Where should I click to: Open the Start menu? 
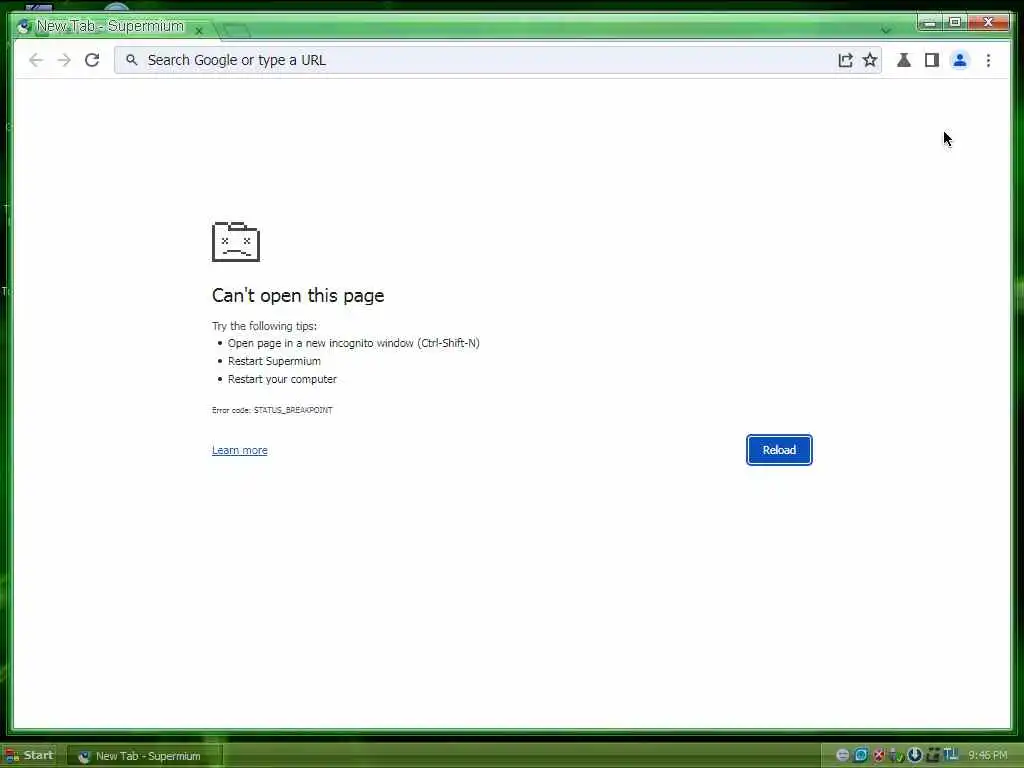(29, 756)
